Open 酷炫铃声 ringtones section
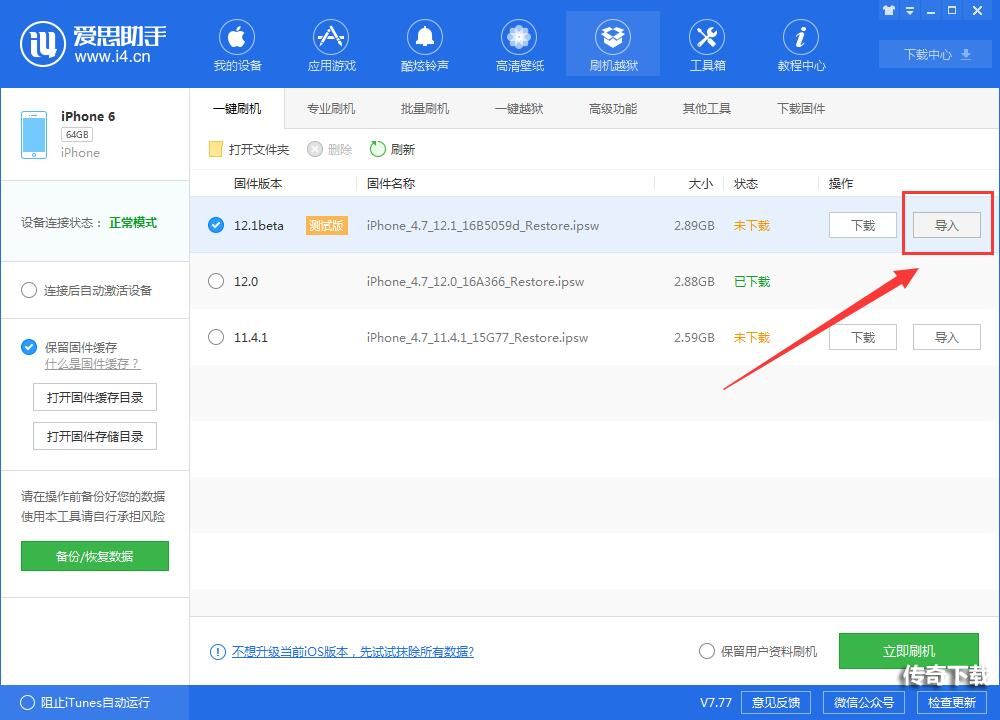Viewport: 1000px width, 720px height. (425, 45)
